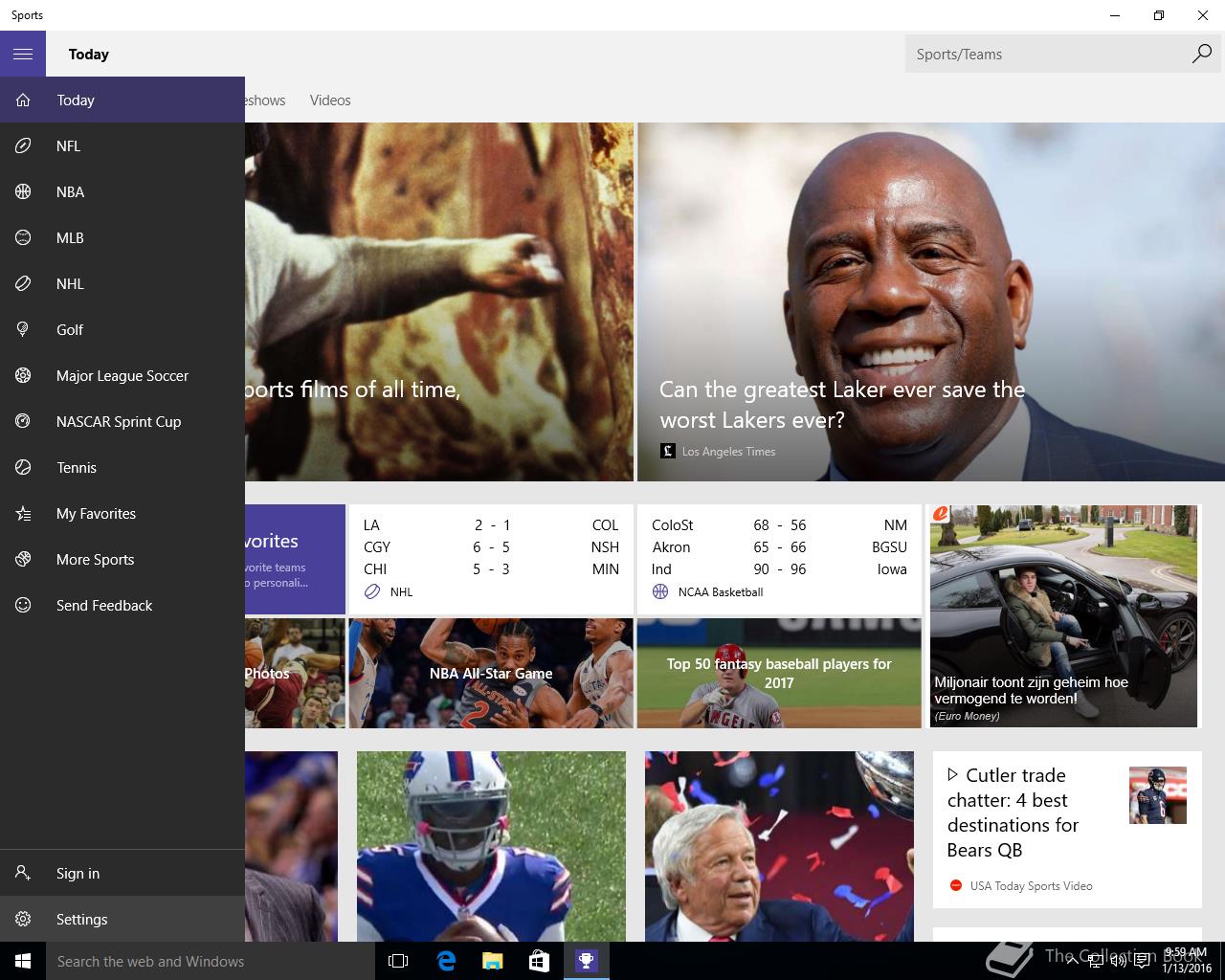
Task: Open Los Angeles Times Lakers article
Action: 931,301
